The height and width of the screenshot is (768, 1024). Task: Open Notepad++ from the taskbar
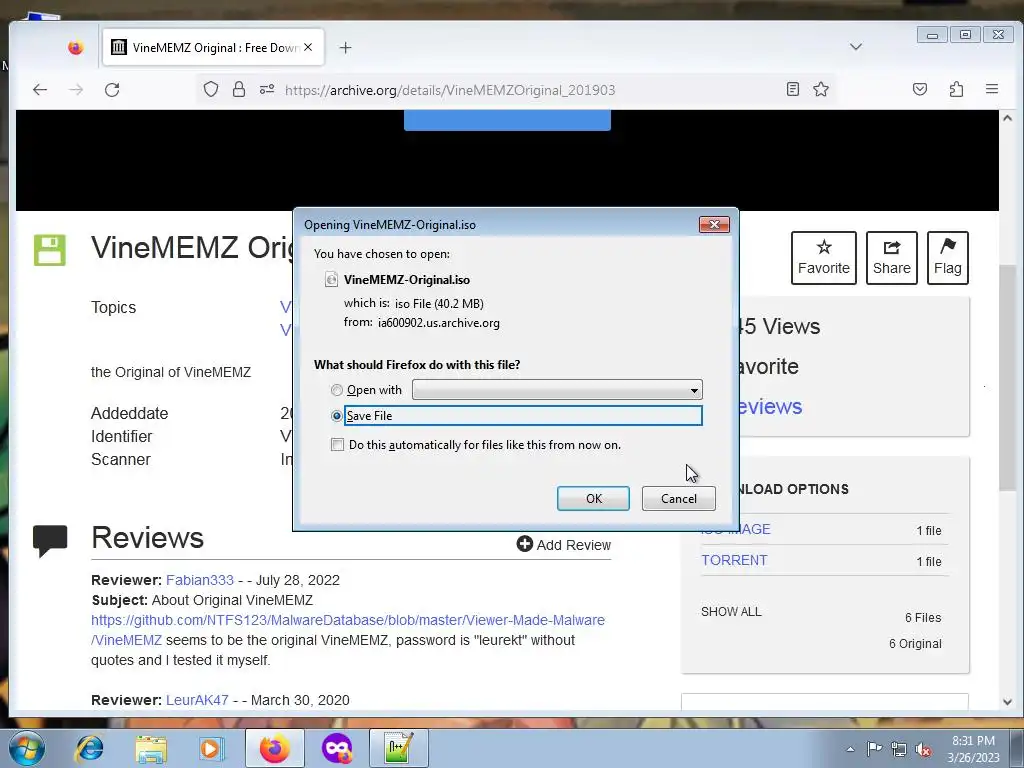tap(399, 748)
